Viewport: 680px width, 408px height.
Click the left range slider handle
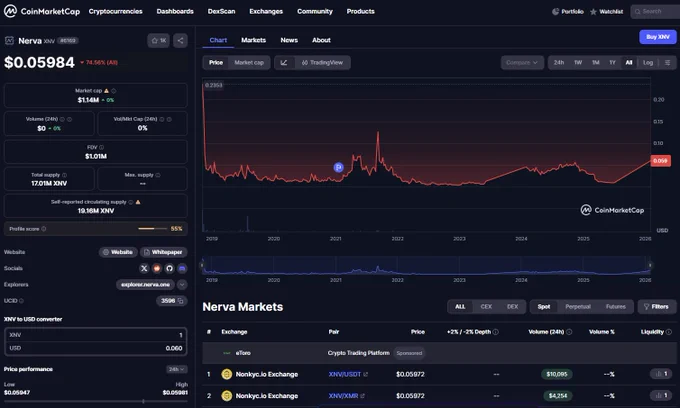click(x=202, y=265)
